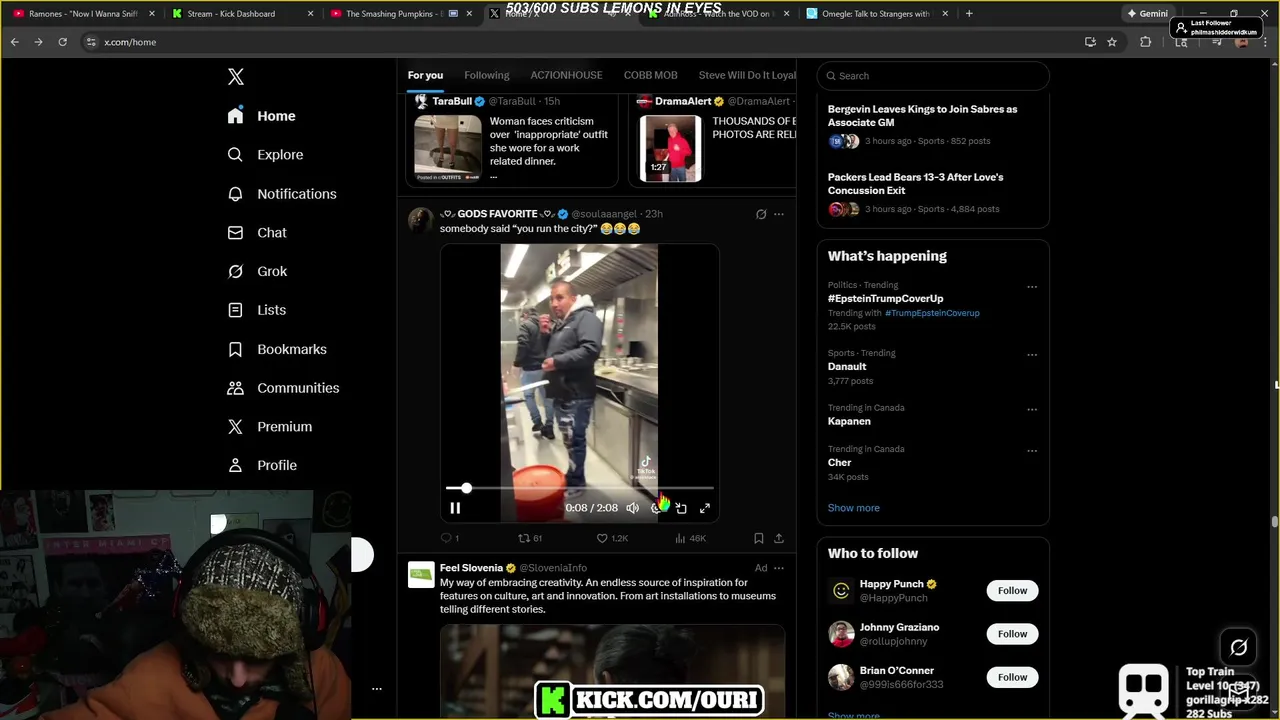Switch to COBB MOB tab
The height and width of the screenshot is (720, 1280).
point(650,75)
